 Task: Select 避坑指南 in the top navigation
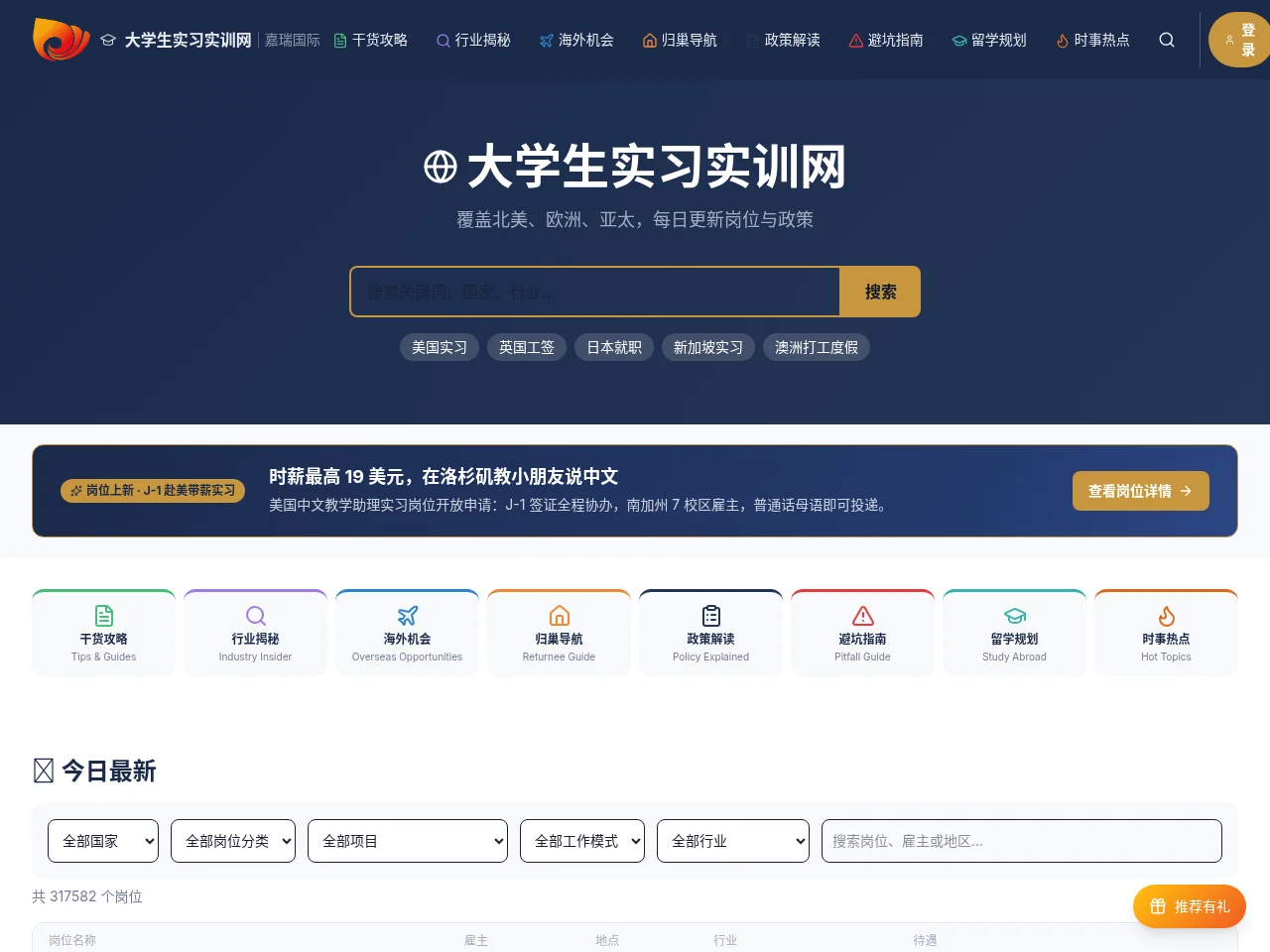click(x=886, y=40)
